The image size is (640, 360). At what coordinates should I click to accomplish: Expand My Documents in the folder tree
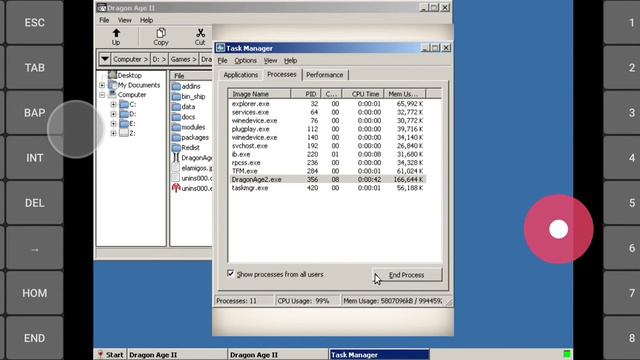click(102, 85)
